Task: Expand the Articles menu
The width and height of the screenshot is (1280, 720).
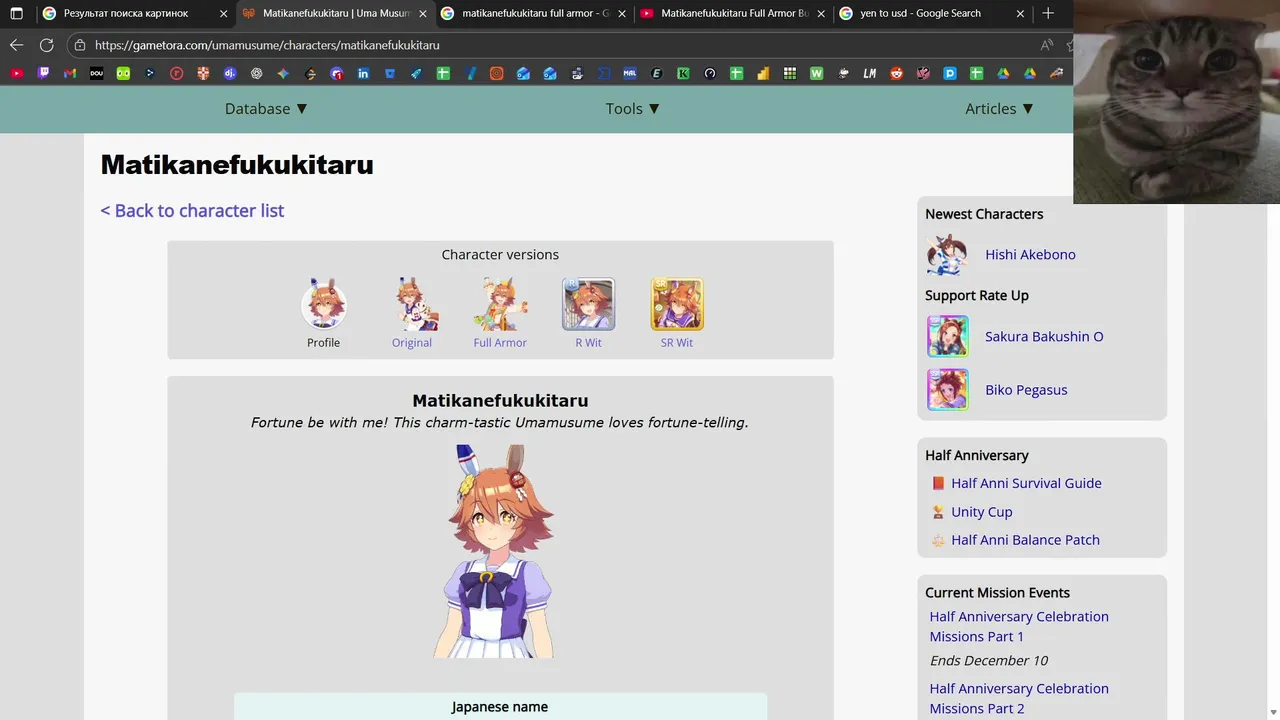Action: coord(999,108)
